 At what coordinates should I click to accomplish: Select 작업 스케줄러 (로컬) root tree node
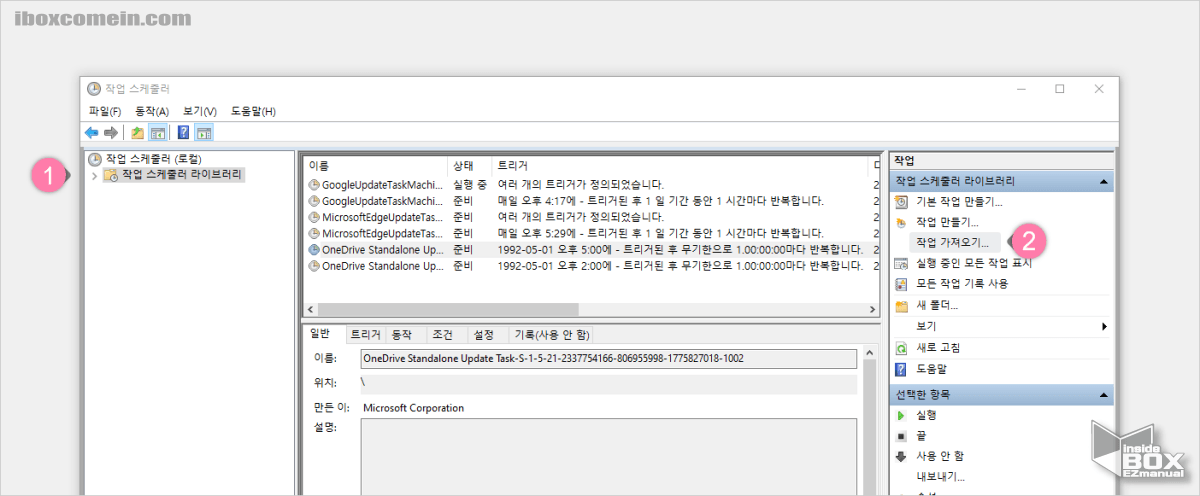point(144,159)
